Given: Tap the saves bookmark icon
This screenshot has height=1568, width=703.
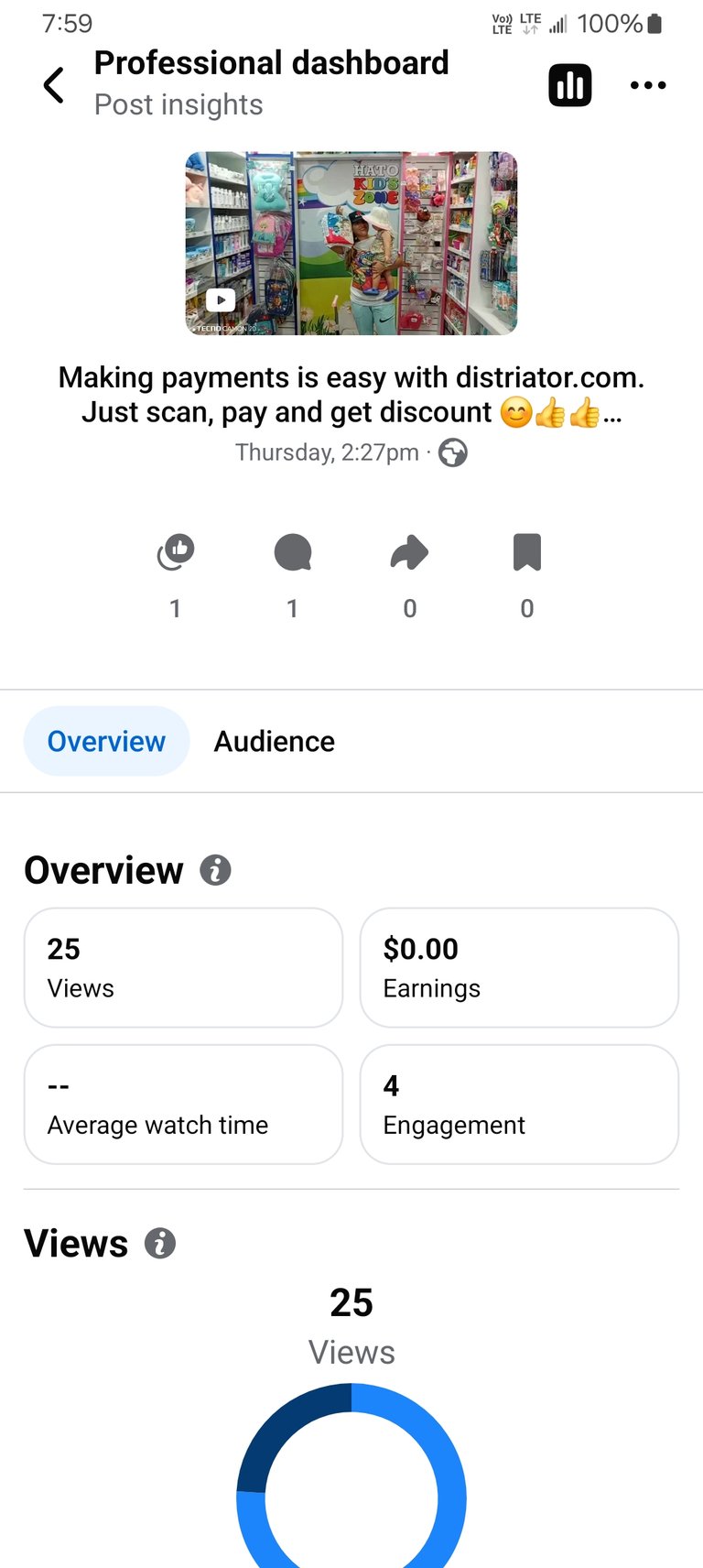Looking at the screenshot, I should pos(527,552).
